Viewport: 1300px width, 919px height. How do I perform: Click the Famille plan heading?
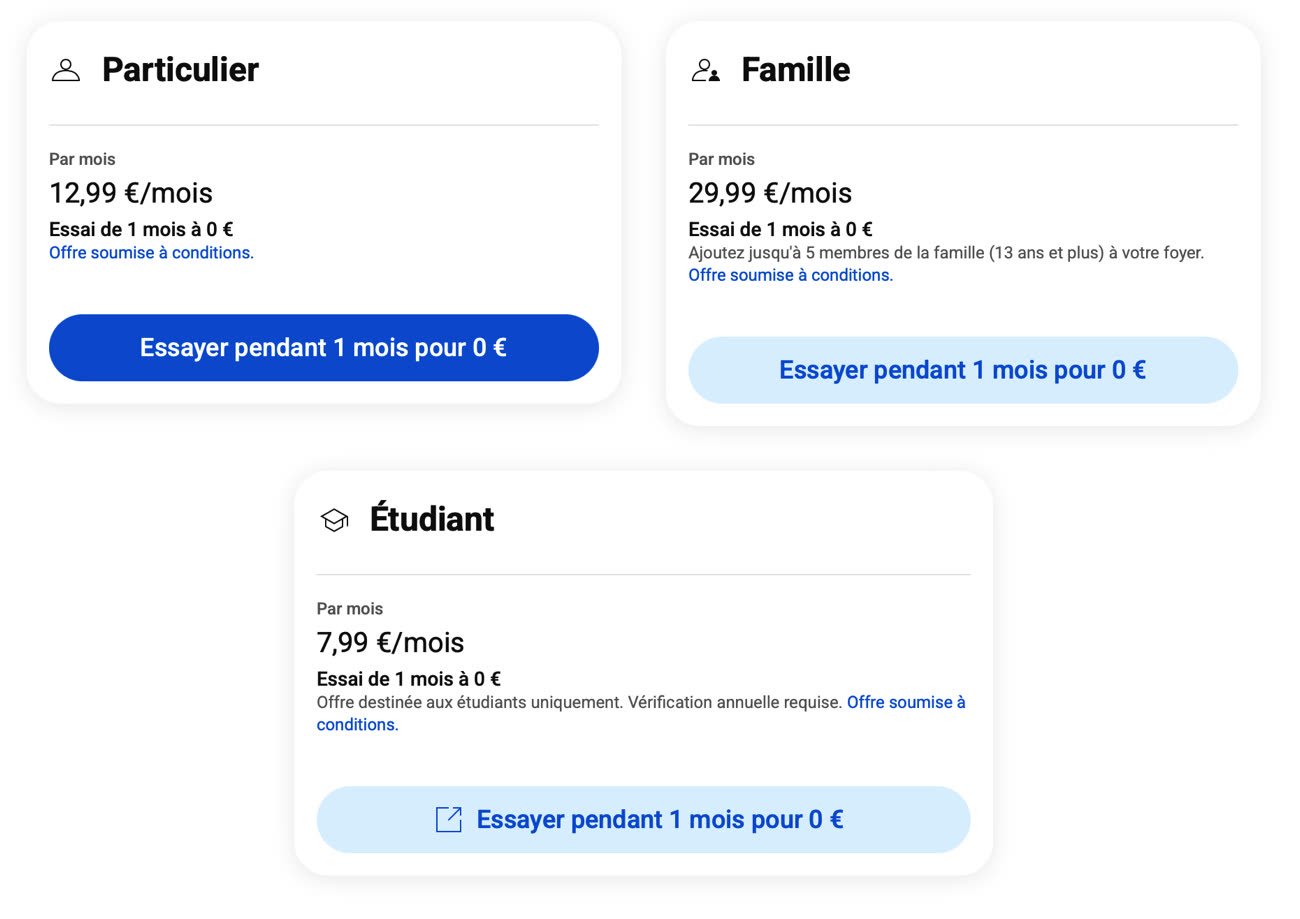pyautogui.click(x=796, y=70)
